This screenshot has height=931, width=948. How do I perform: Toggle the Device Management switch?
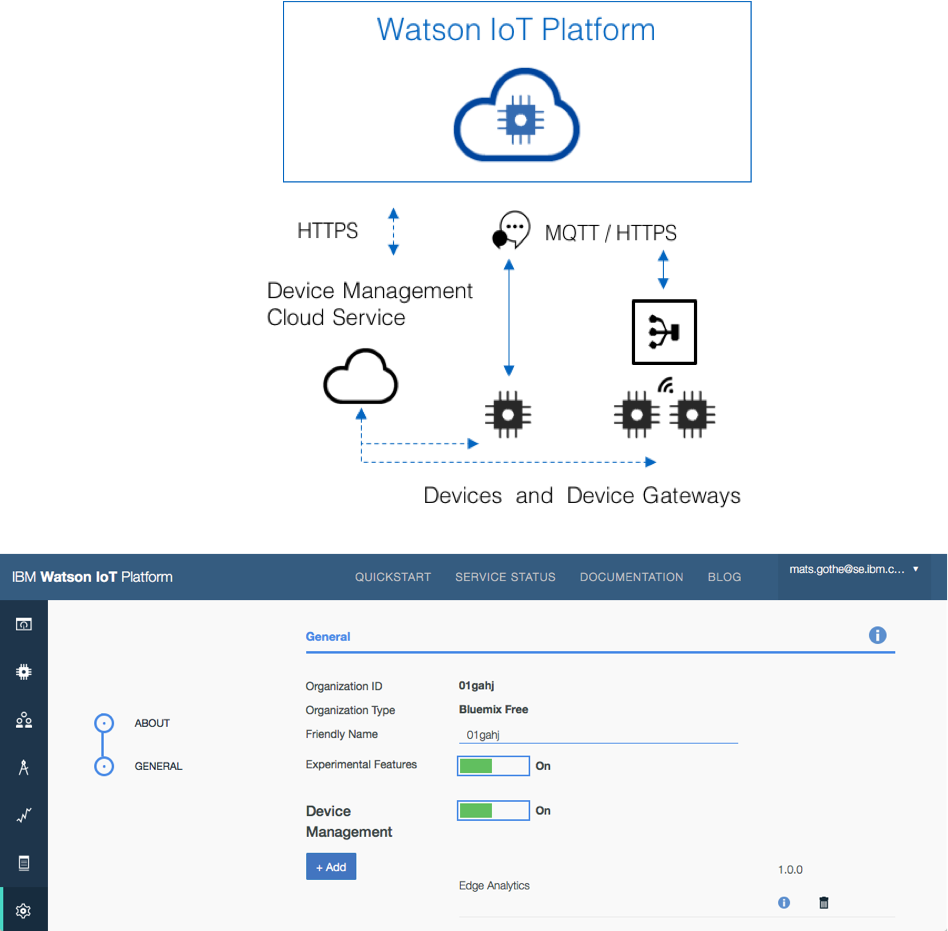coord(493,811)
